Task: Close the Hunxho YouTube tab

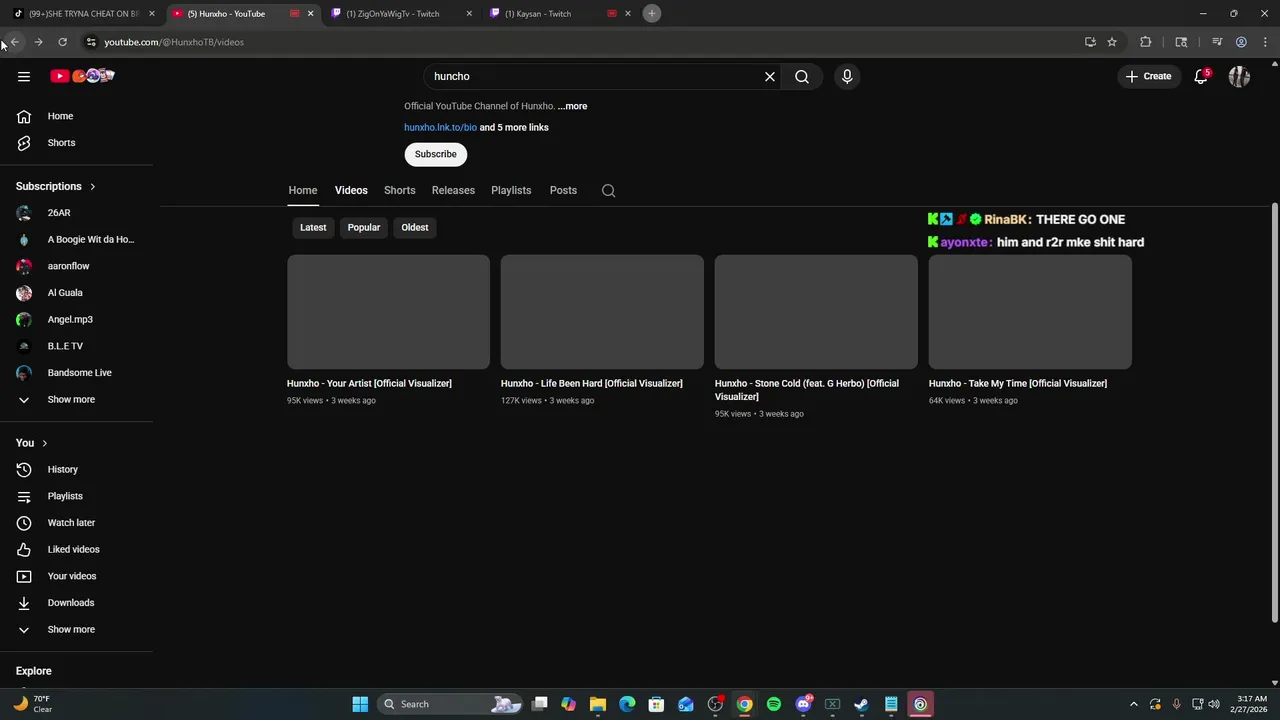Action: click(310, 13)
